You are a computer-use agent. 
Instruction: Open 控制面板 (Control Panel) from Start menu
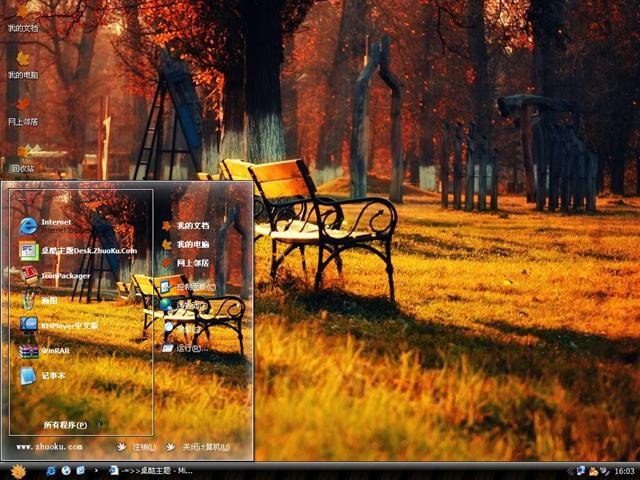tap(188, 286)
